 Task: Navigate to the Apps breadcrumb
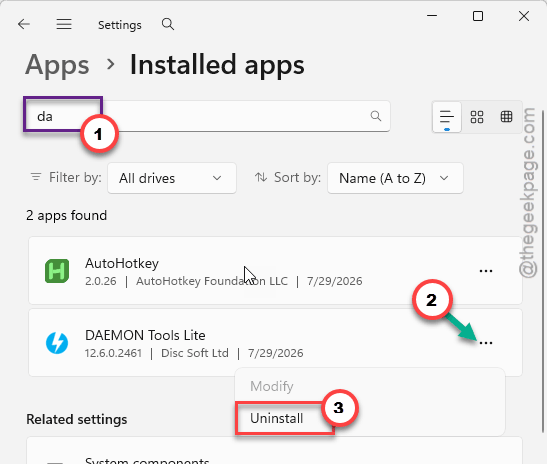coord(57,65)
